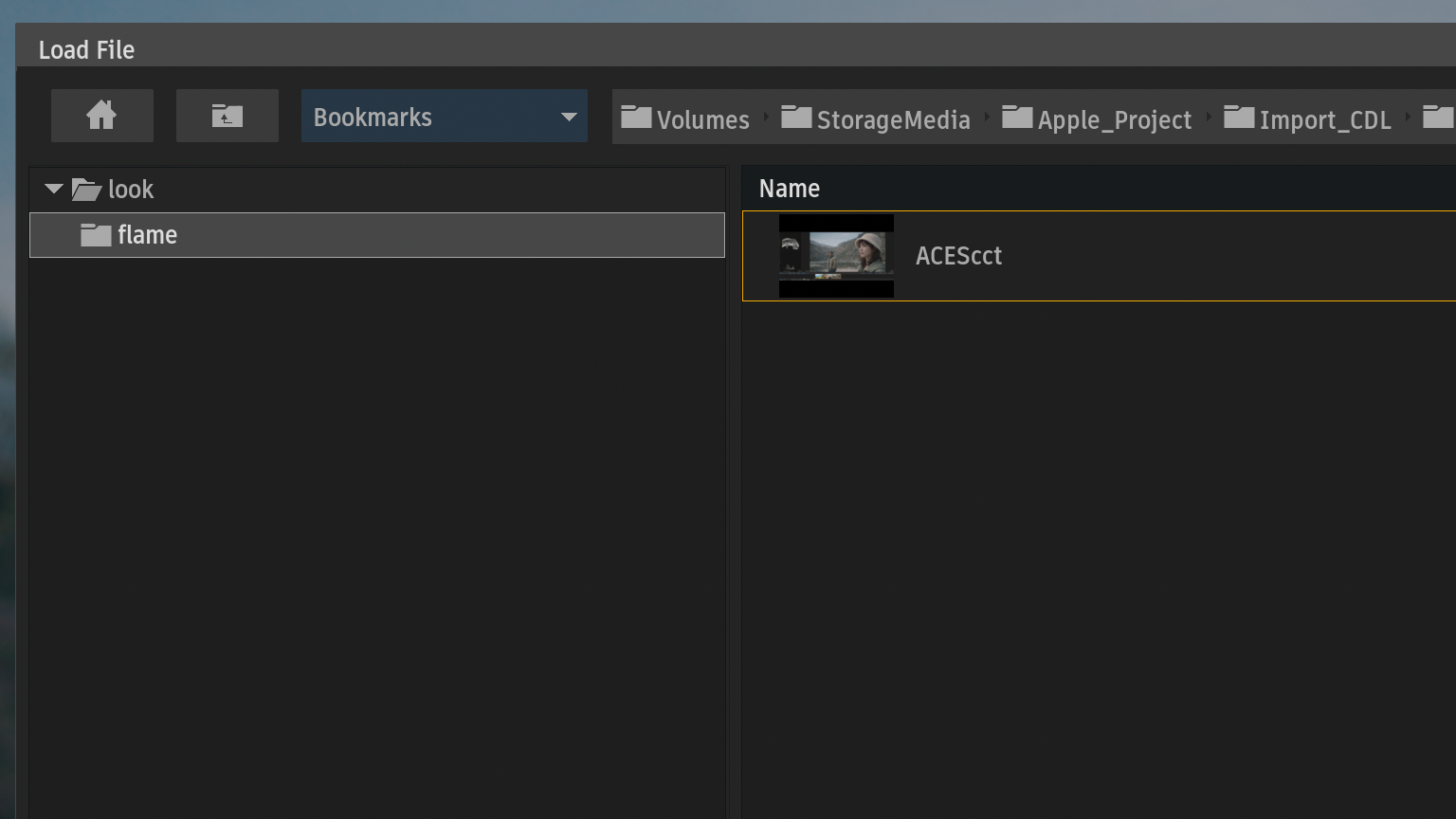Click the ACEScct file name
Screen dimensions: 1456x819
958,256
